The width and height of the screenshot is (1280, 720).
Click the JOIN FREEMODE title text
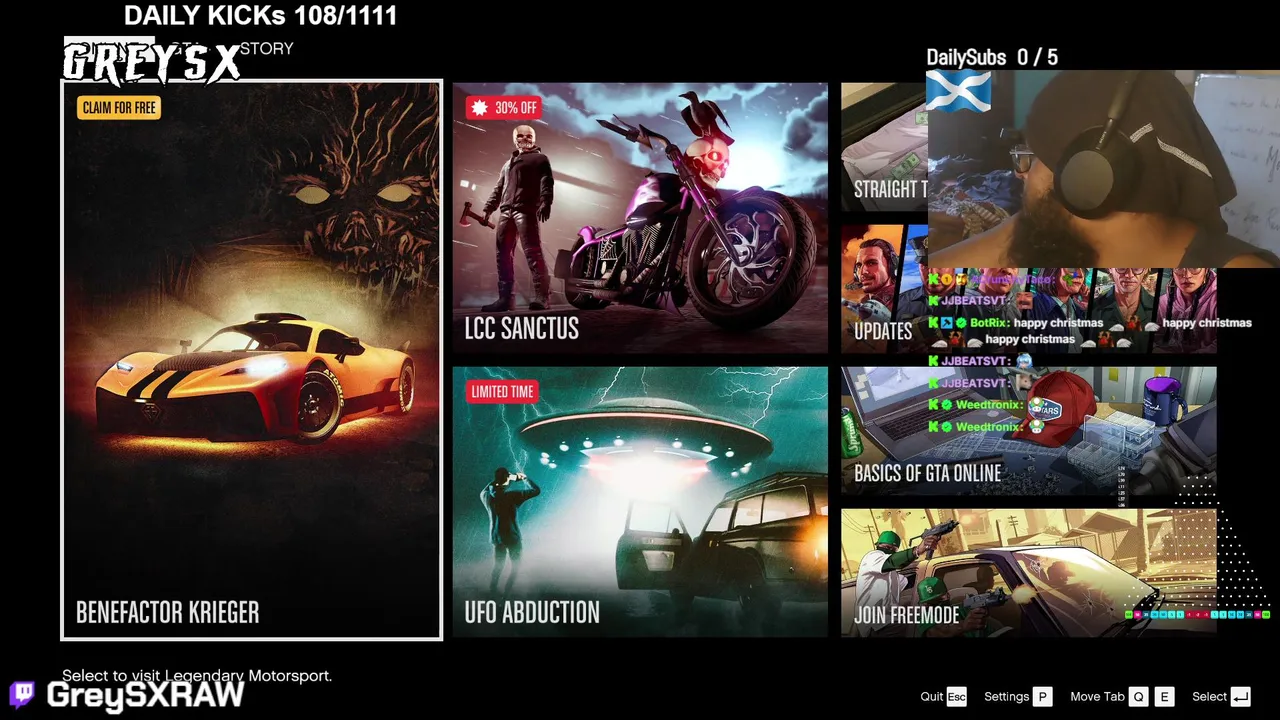tap(907, 614)
